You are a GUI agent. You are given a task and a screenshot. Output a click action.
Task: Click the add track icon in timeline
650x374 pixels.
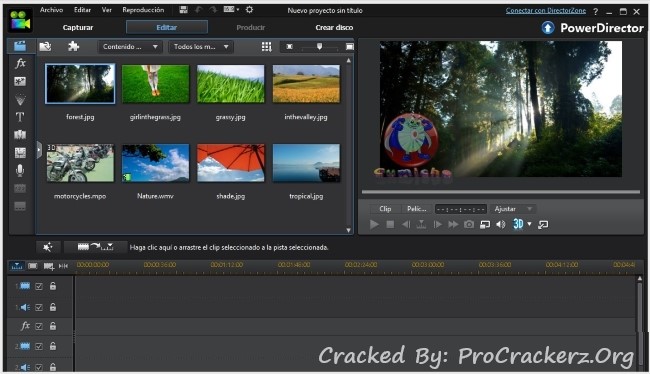pos(49,266)
